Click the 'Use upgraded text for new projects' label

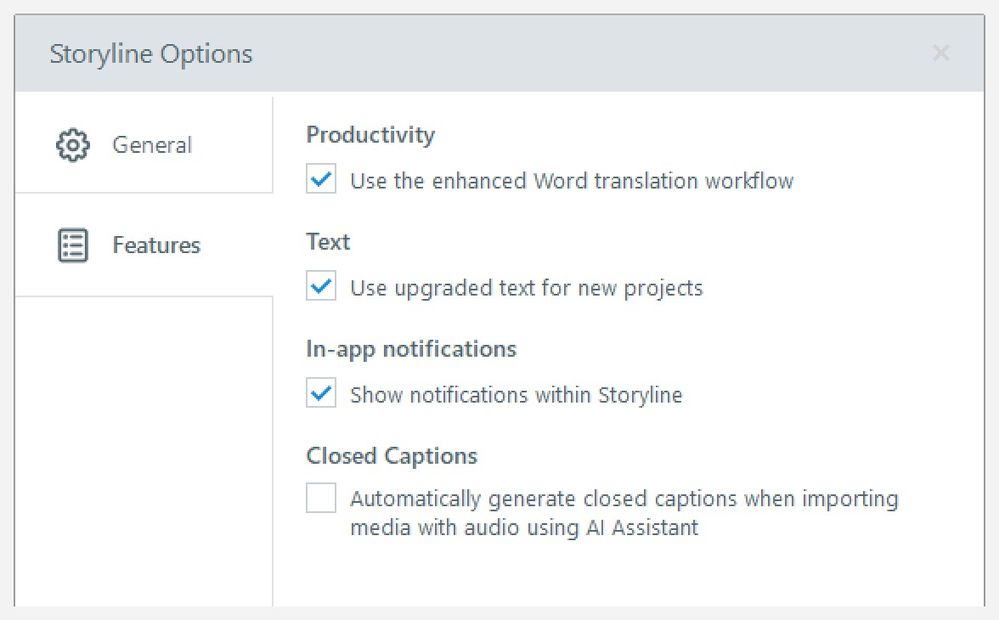click(526, 288)
